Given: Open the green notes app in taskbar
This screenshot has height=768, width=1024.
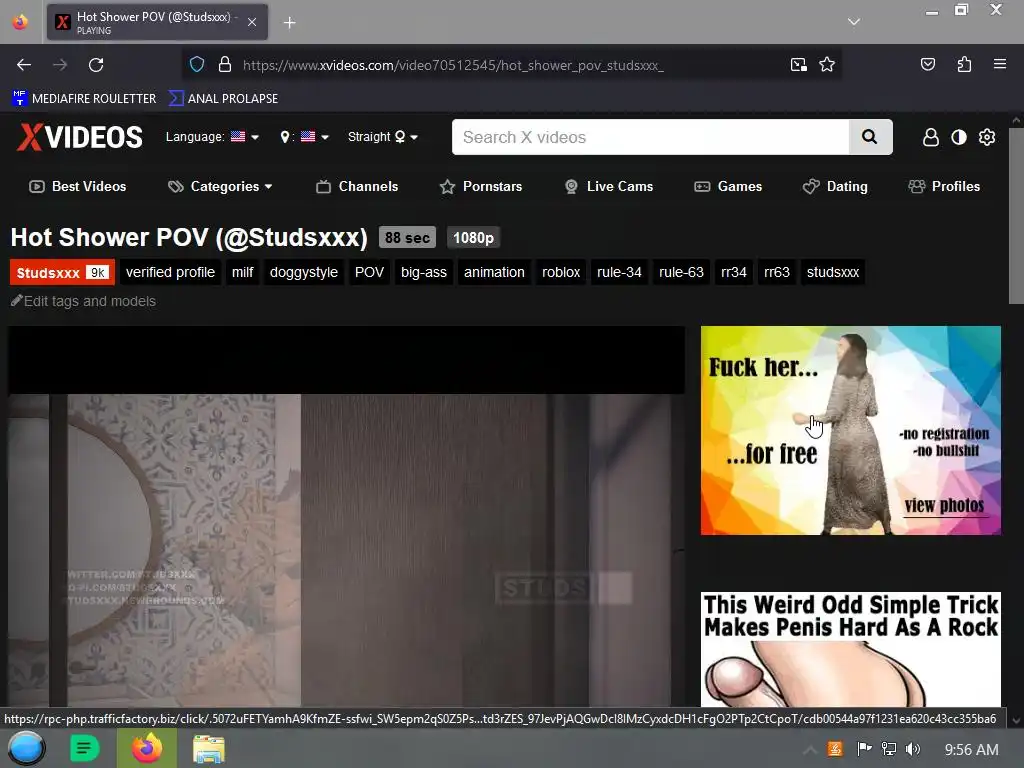Looking at the screenshot, I should pos(84,748).
